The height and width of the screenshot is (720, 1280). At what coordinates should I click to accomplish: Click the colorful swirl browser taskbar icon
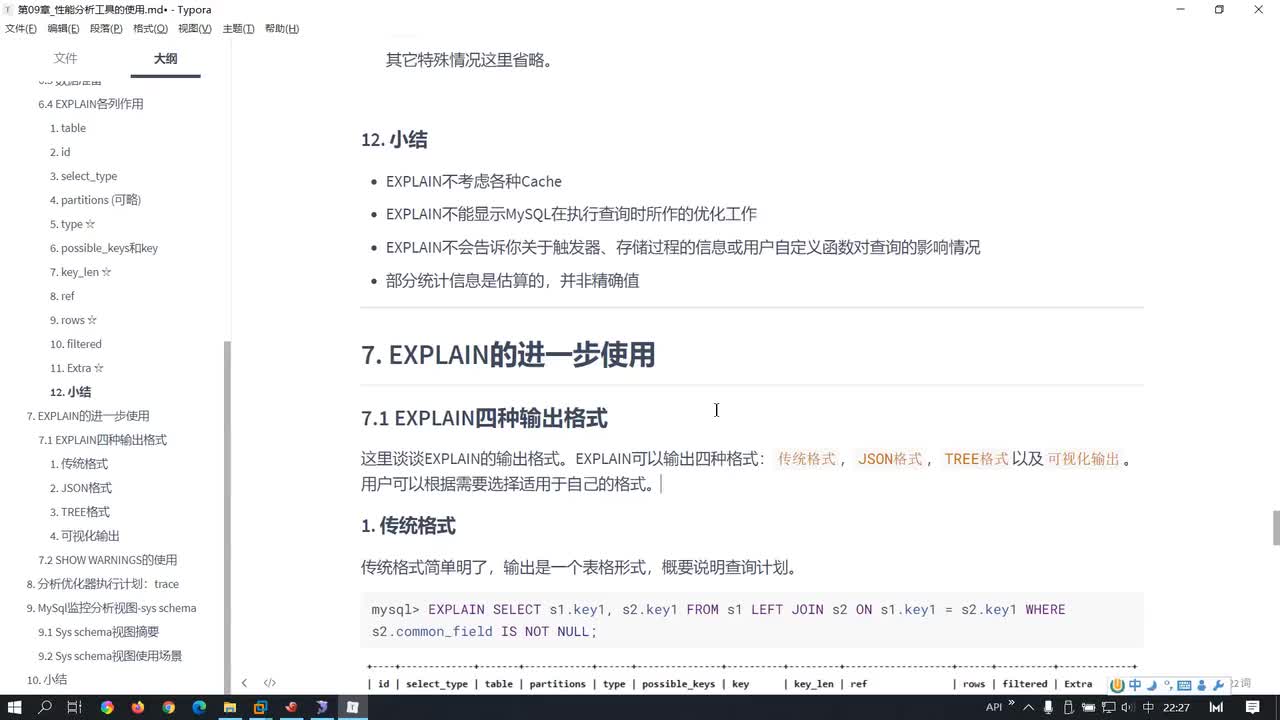click(106, 707)
